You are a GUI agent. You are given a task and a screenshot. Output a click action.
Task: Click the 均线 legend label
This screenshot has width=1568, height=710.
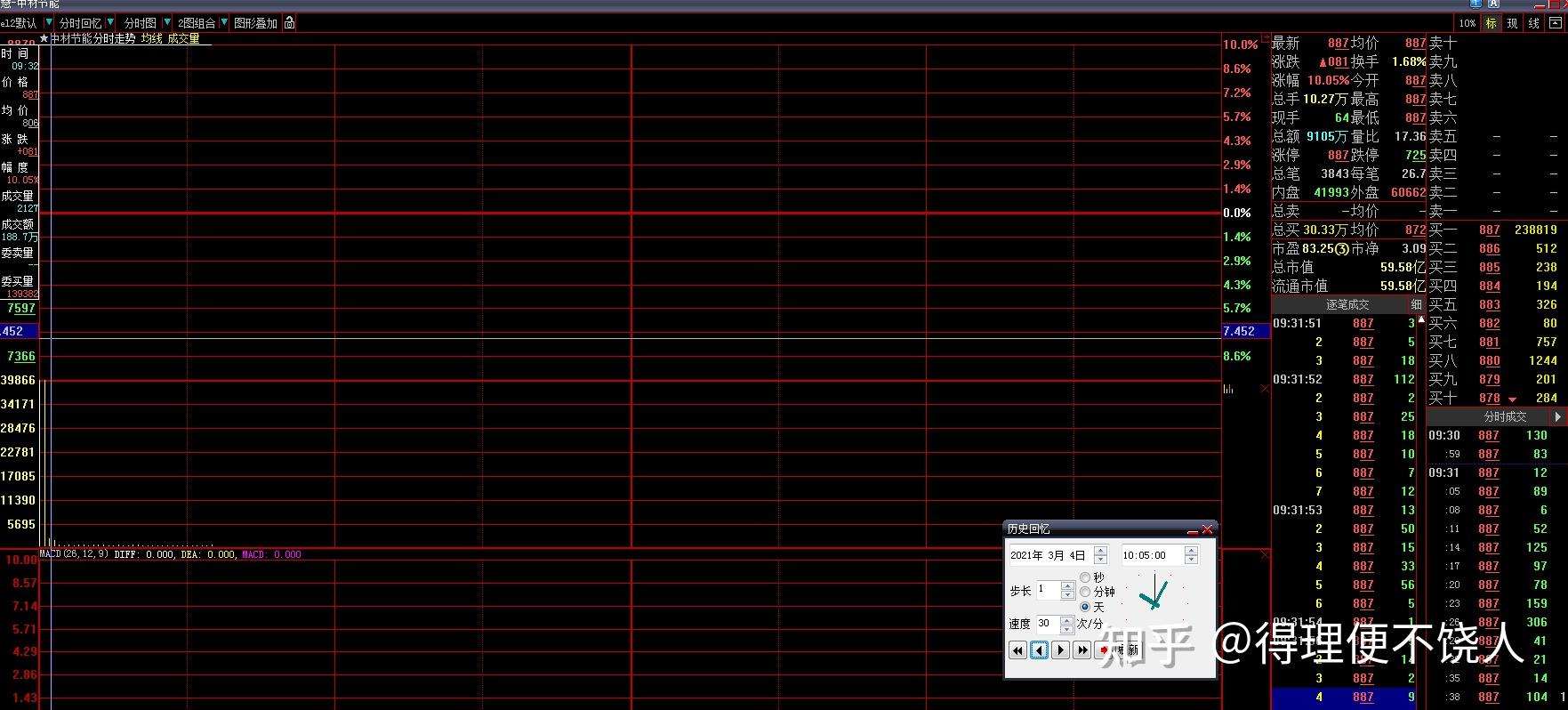pos(152,39)
